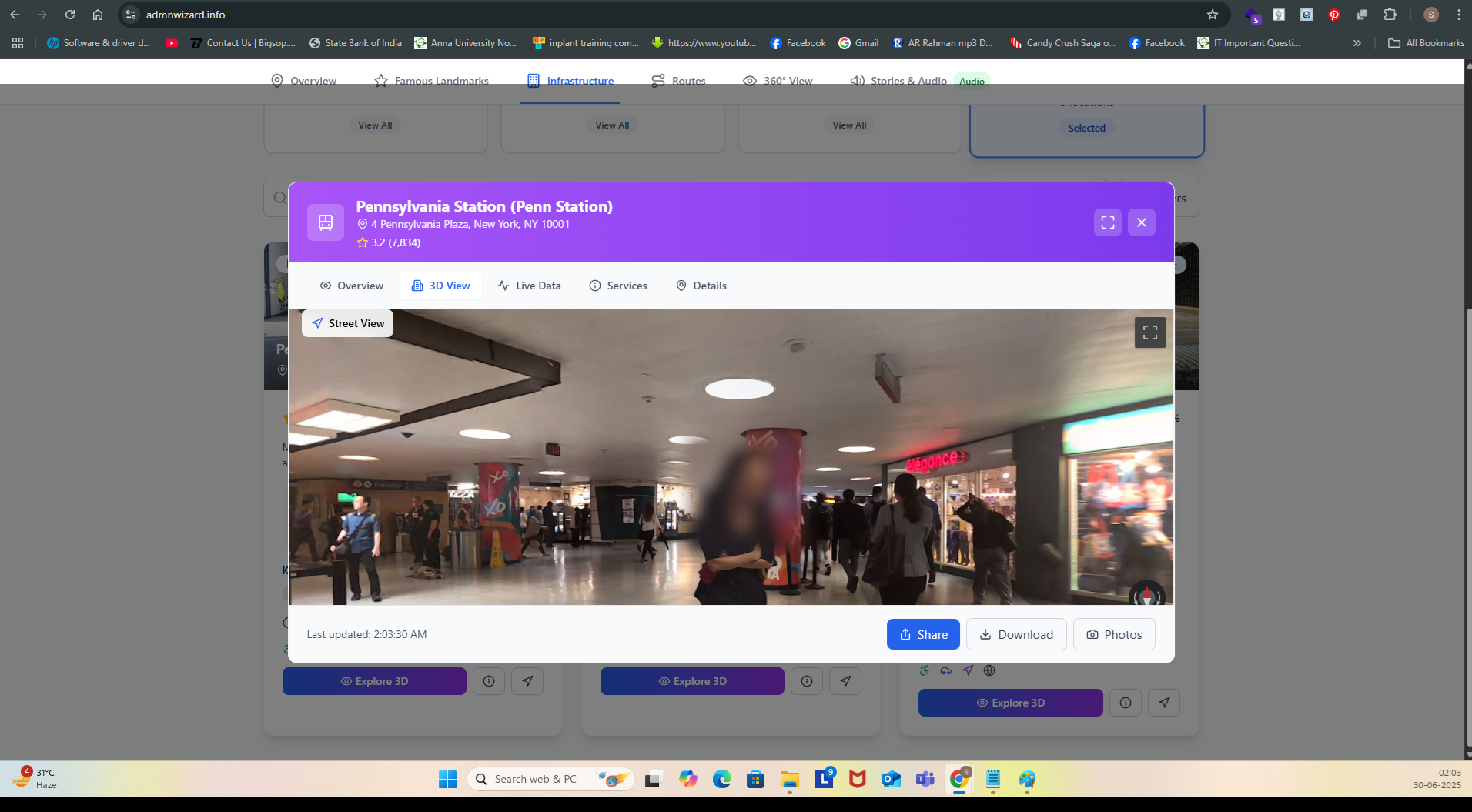Open the Candy Crush Saga bookmark

(1062, 43)
